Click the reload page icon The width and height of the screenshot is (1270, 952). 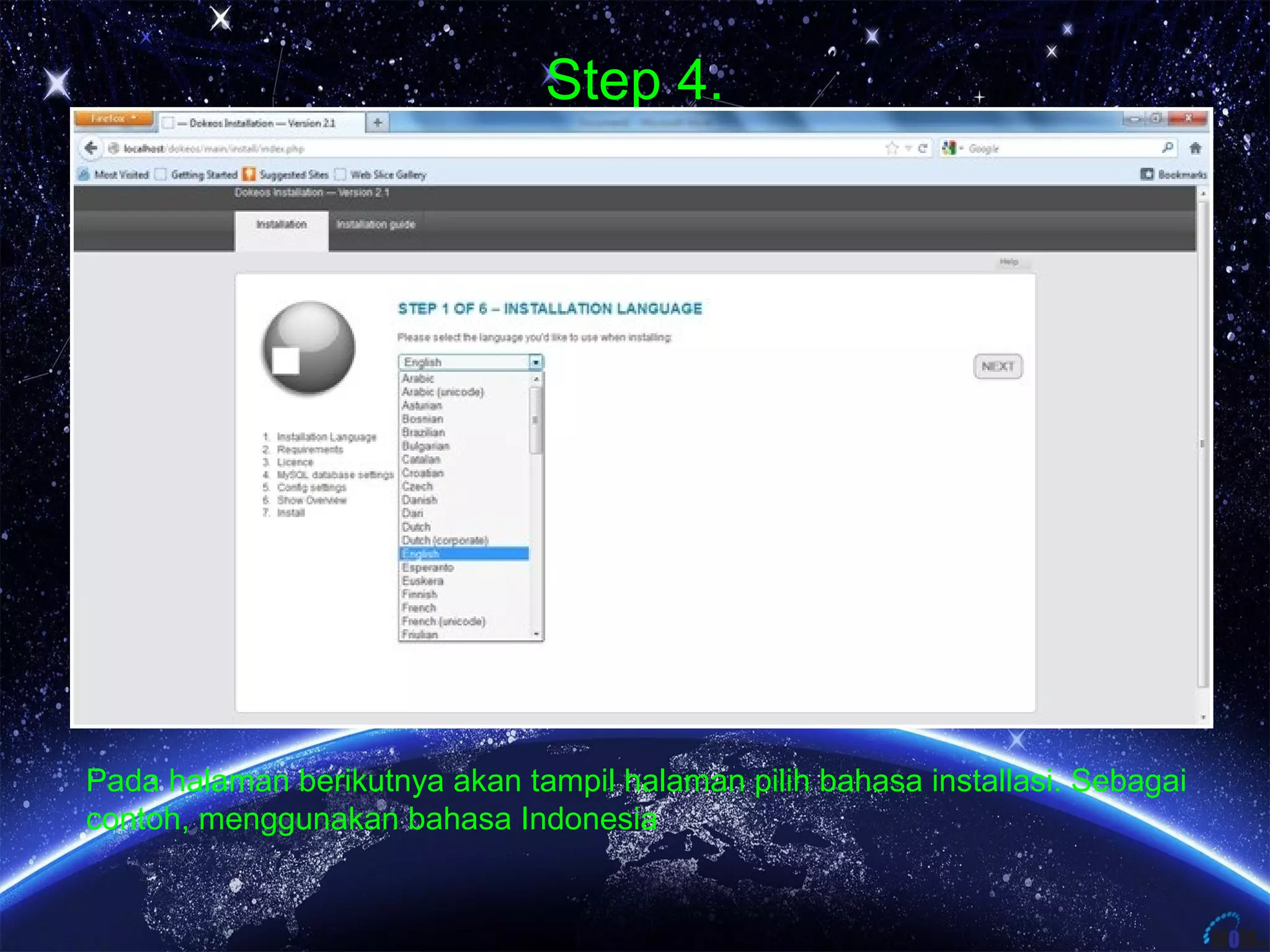pos(923,148)
